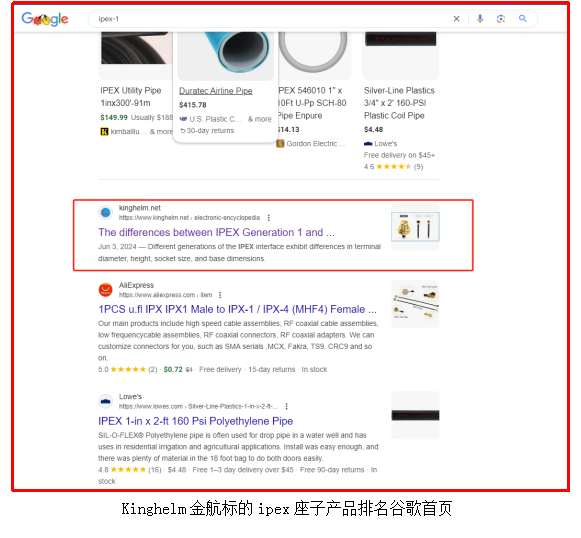Open cable assembly thumbnail in AliExpress result
The width and height of the screenshot is (581, 538).
point(415,304)
